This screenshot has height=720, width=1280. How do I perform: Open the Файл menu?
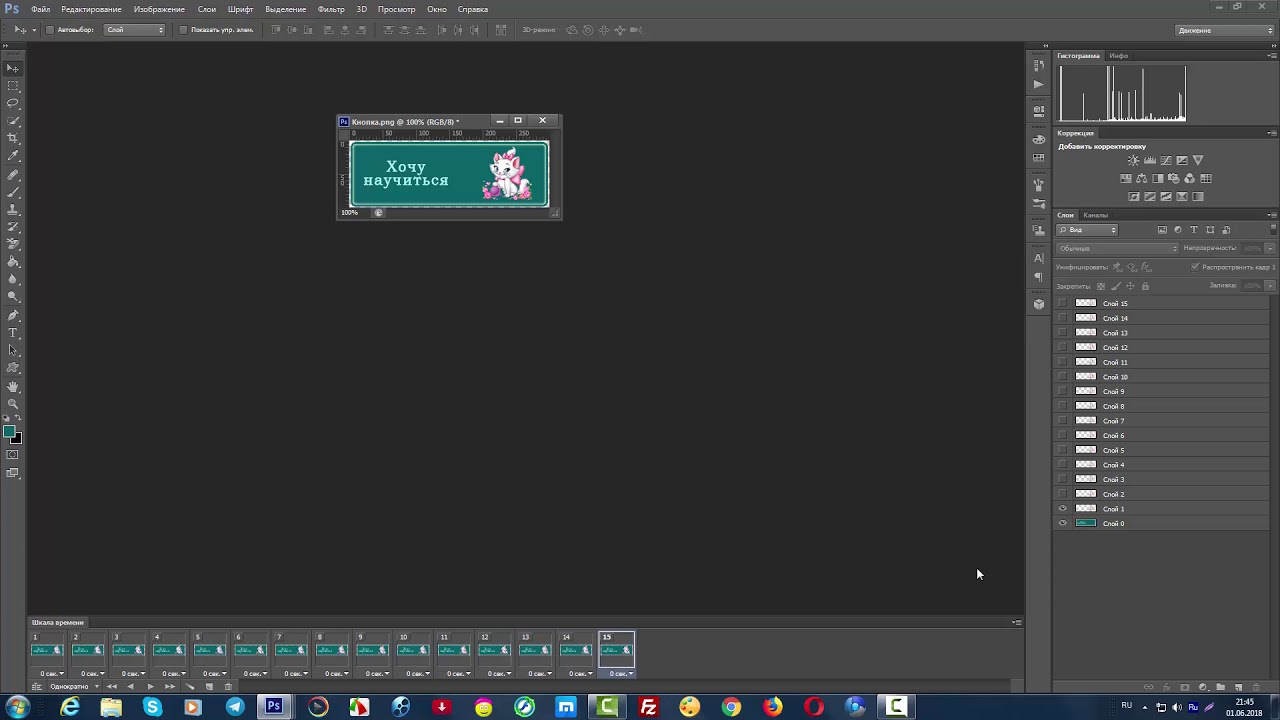(x=40, y=9)
